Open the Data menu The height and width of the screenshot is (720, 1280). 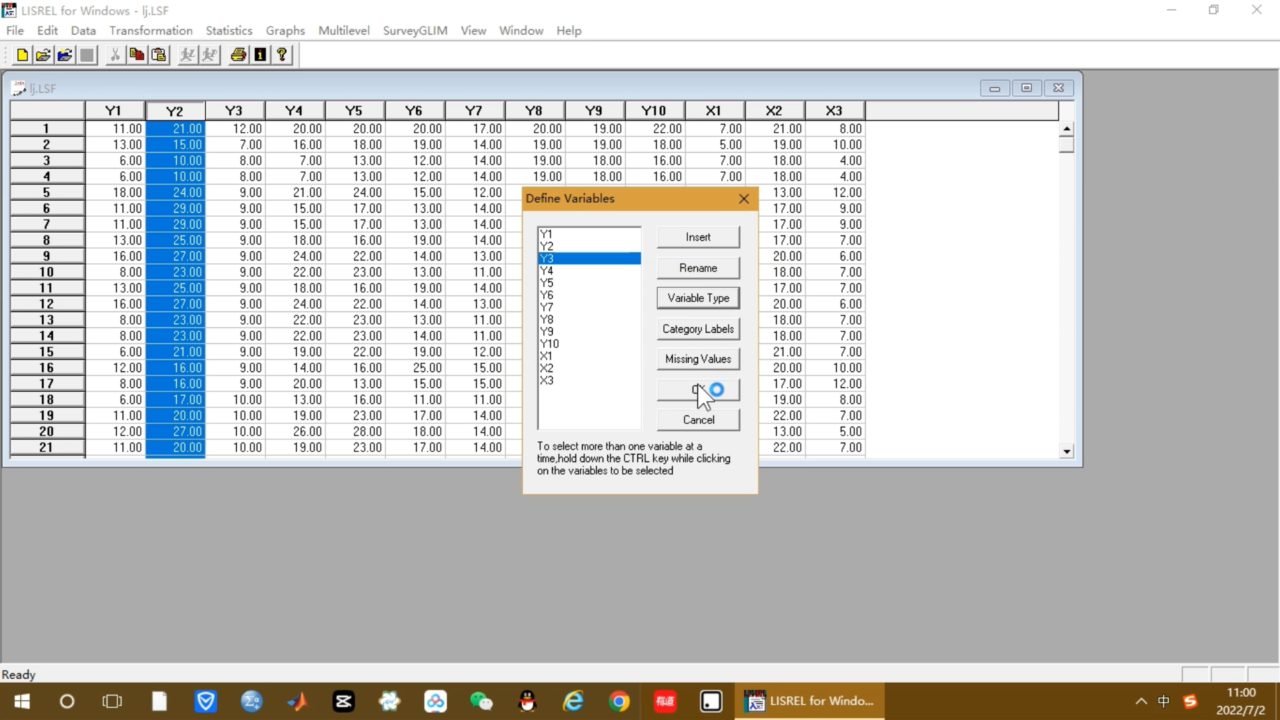[x=83, y=30]
